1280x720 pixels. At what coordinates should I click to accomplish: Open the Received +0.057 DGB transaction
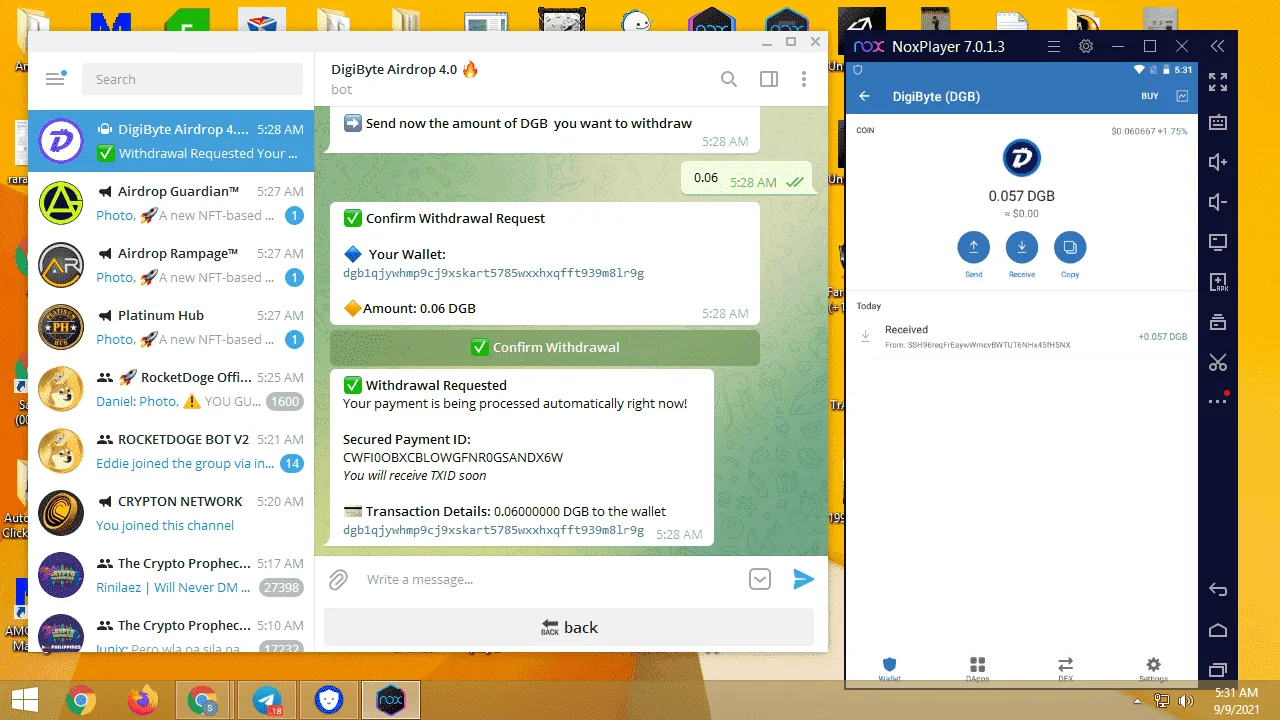coord(1021,337)
